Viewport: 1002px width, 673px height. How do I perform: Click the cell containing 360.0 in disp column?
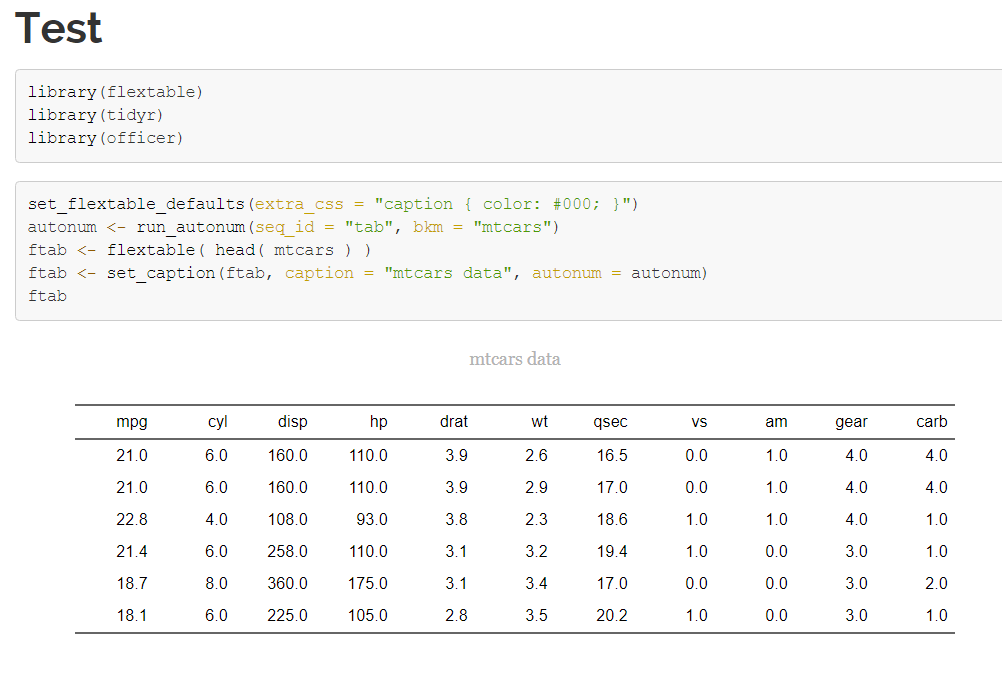point(287,583)
